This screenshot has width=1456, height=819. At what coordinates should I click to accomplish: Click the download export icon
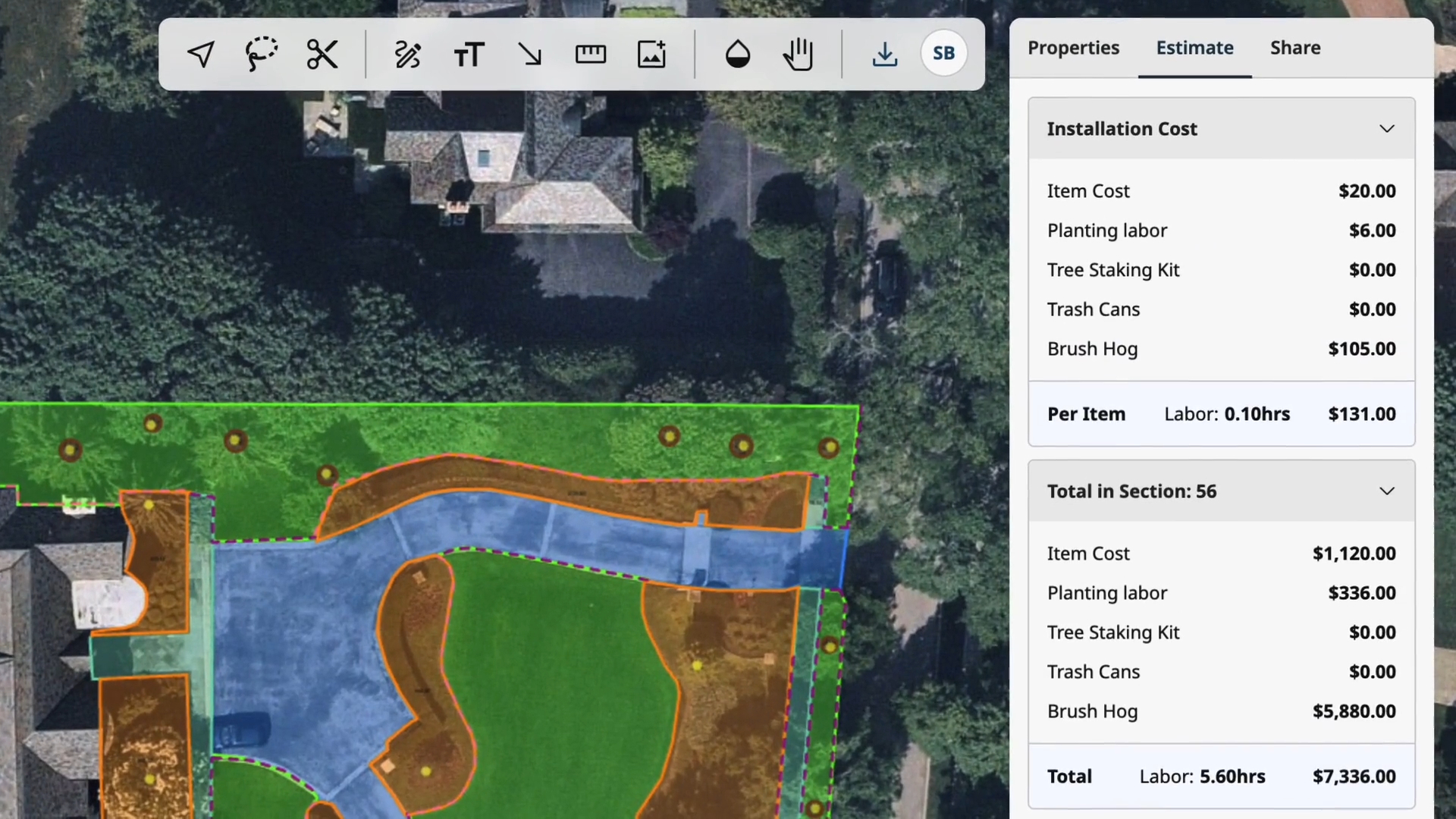pyautogui.click(x=884, y=54)
